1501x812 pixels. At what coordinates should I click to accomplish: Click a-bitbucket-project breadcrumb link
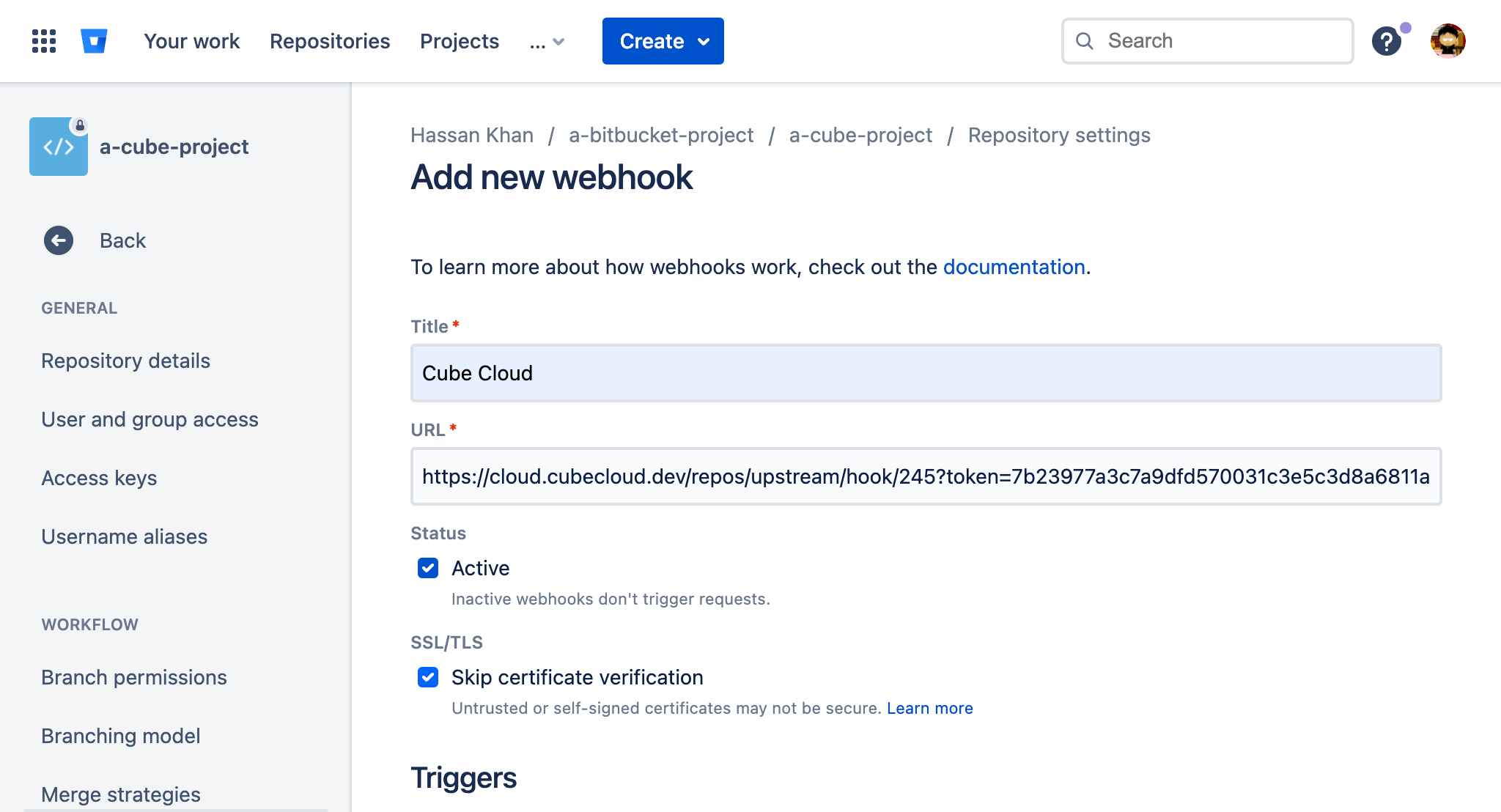pyautogui.click(x=661, y=136)
